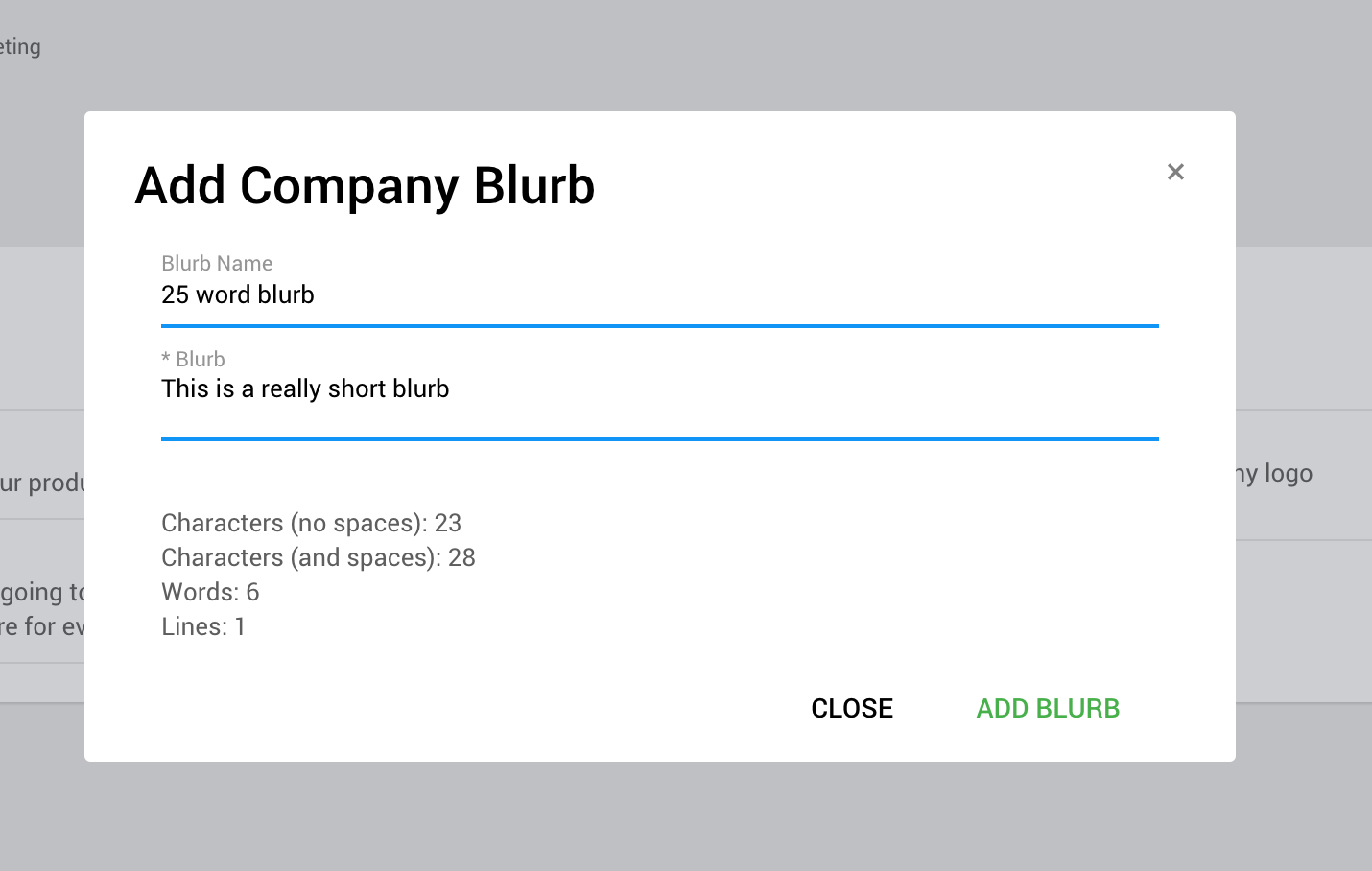Place cursor in the 25 word blurb text
Image resolution: width=1372 pixels, height=871 pixels.
(237, 294)
